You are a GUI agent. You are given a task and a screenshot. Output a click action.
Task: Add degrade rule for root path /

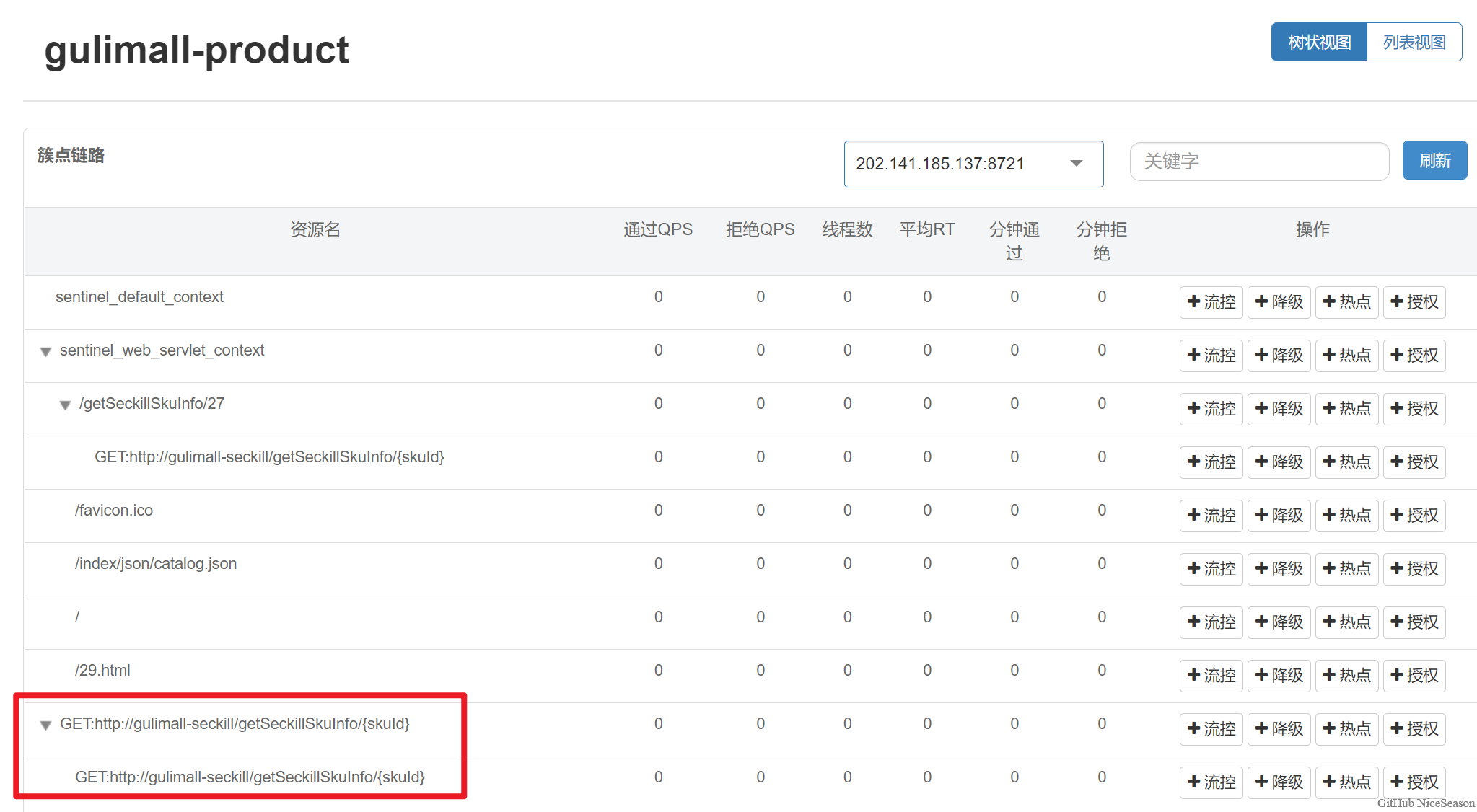[1279, 622]
